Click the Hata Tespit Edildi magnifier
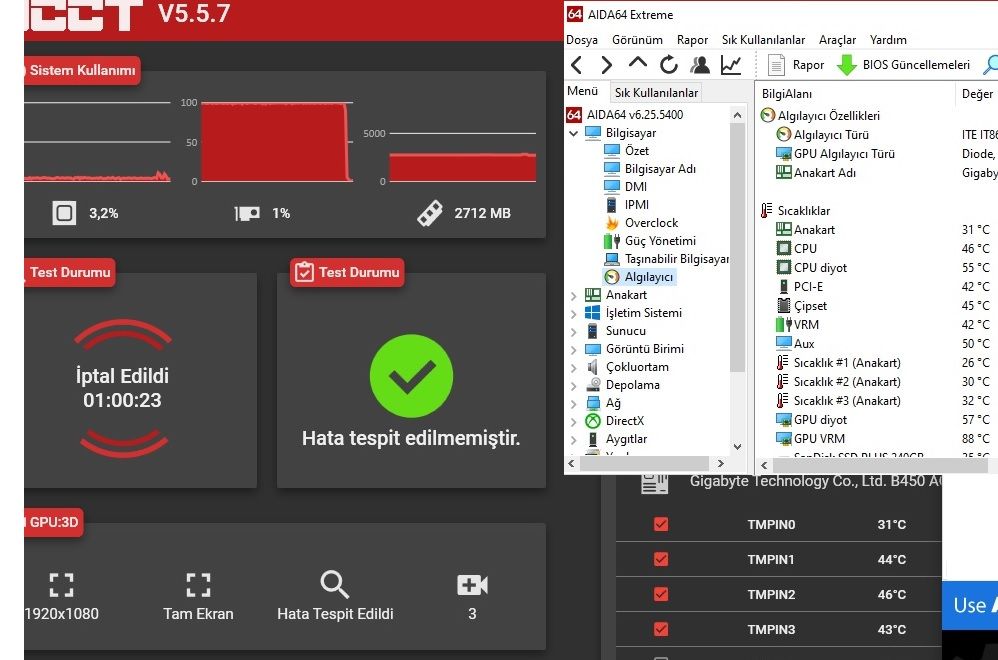This screenshot has width=998, height=660. point(335,584)
